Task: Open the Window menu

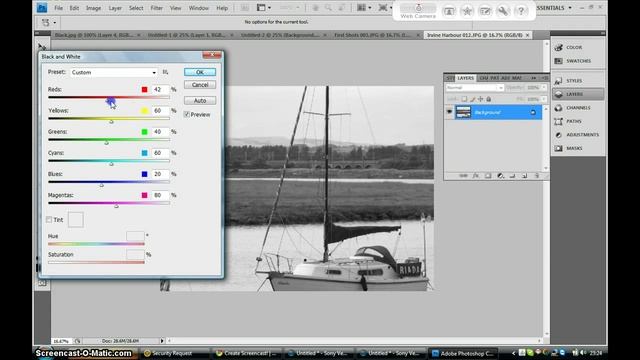Action: 199,8
